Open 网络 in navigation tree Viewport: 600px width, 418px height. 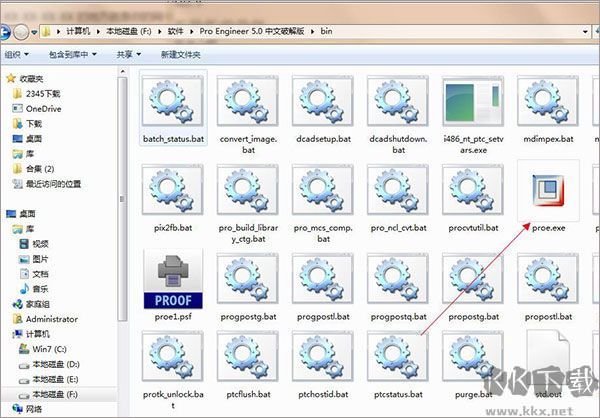28,409
